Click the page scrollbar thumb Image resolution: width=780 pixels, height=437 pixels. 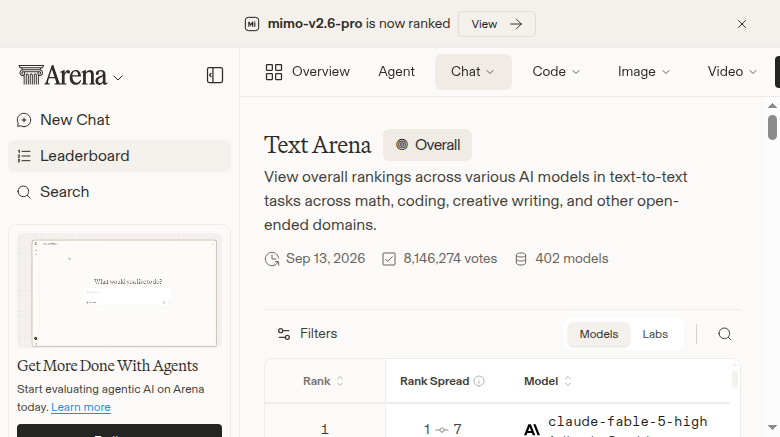click(772, 127)
